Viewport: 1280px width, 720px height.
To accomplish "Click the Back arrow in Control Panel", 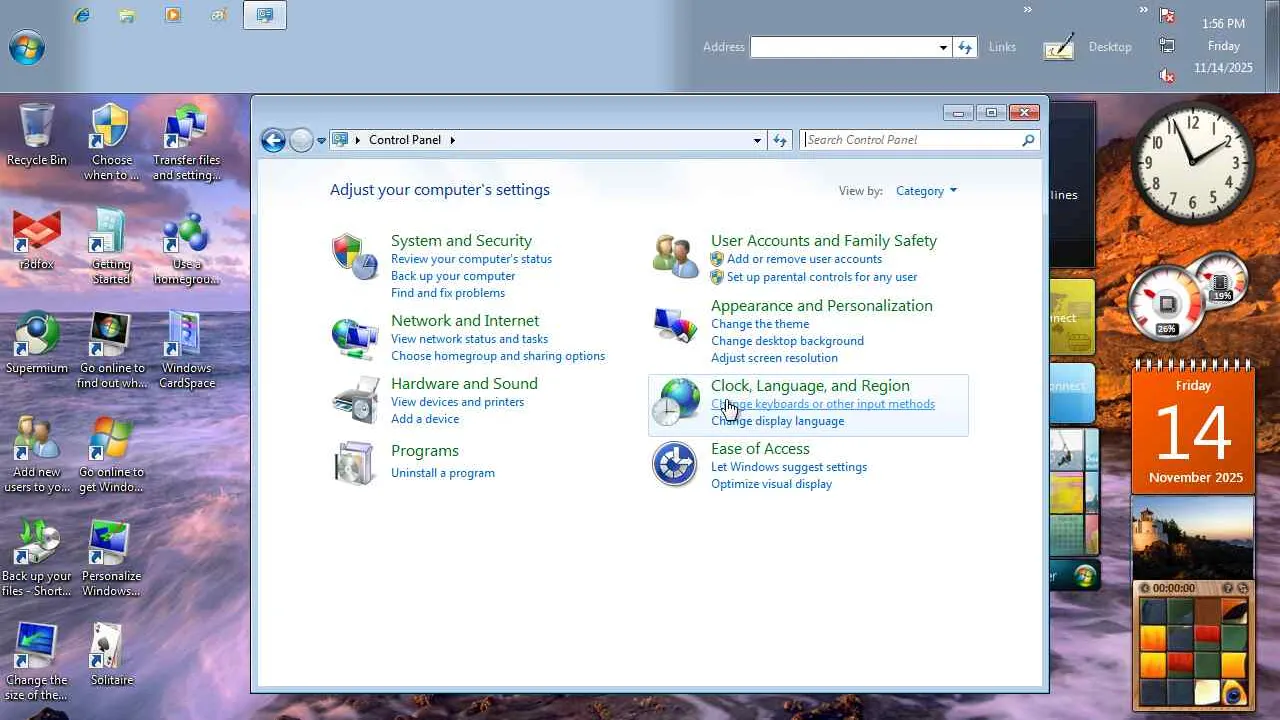I will click(273, 140).
